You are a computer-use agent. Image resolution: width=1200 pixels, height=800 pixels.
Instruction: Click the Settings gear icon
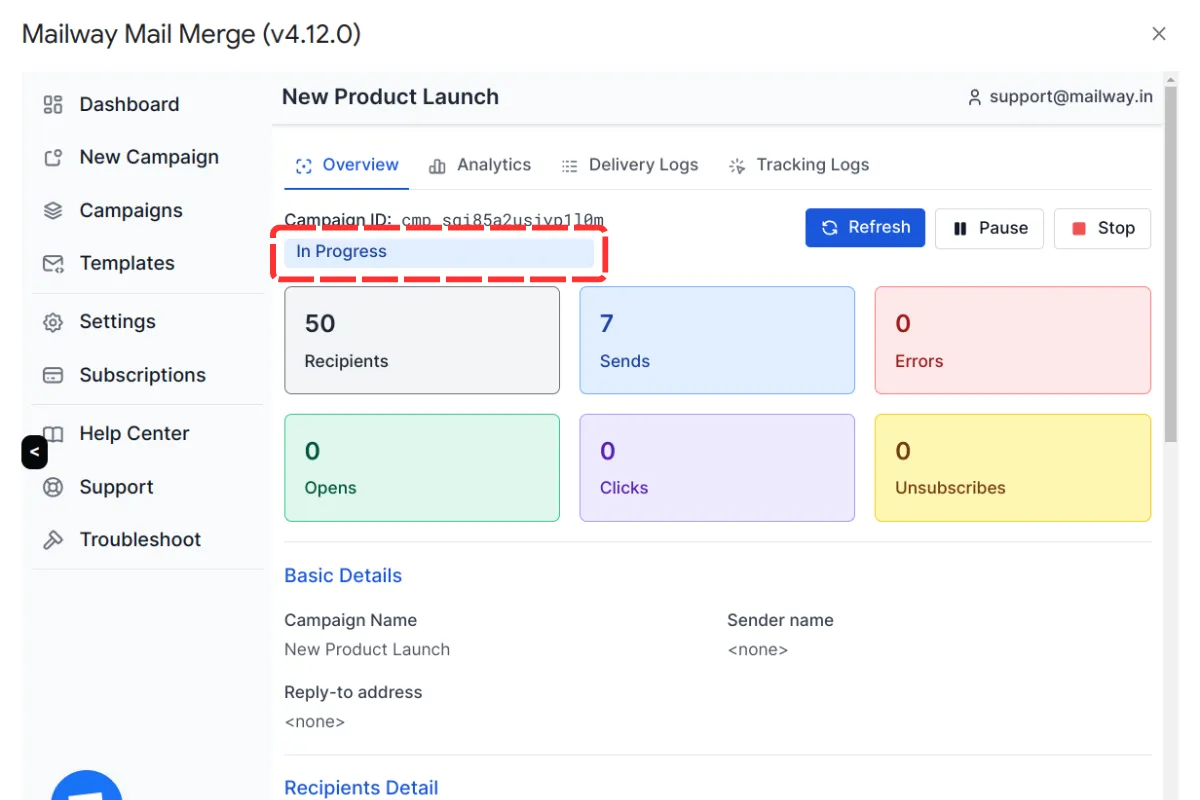coord(53,322)
